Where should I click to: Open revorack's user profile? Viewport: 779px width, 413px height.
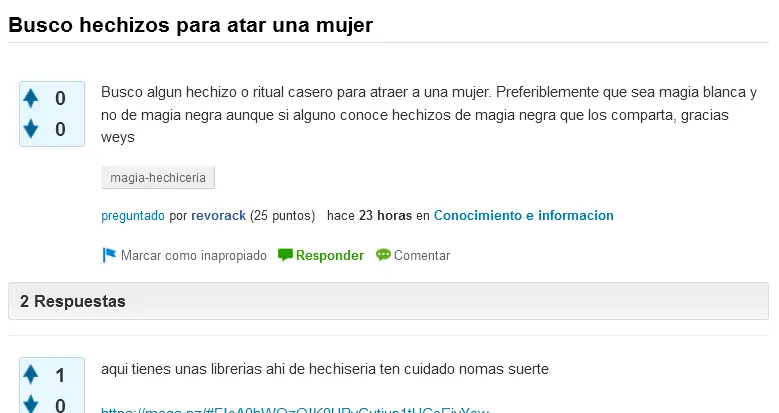point(219,215)
